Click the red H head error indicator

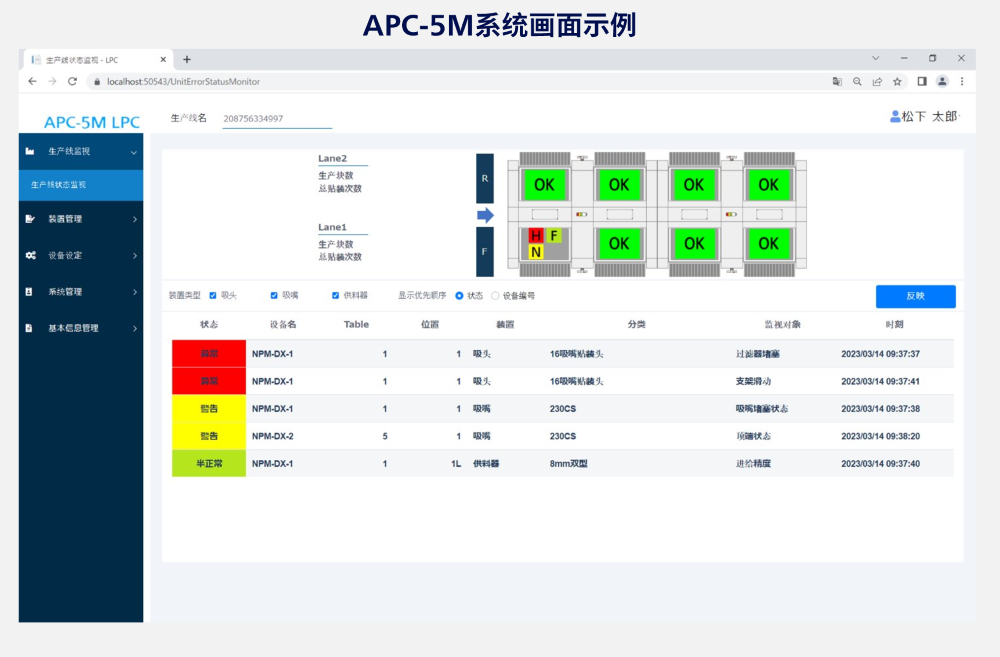coord(536,236)
